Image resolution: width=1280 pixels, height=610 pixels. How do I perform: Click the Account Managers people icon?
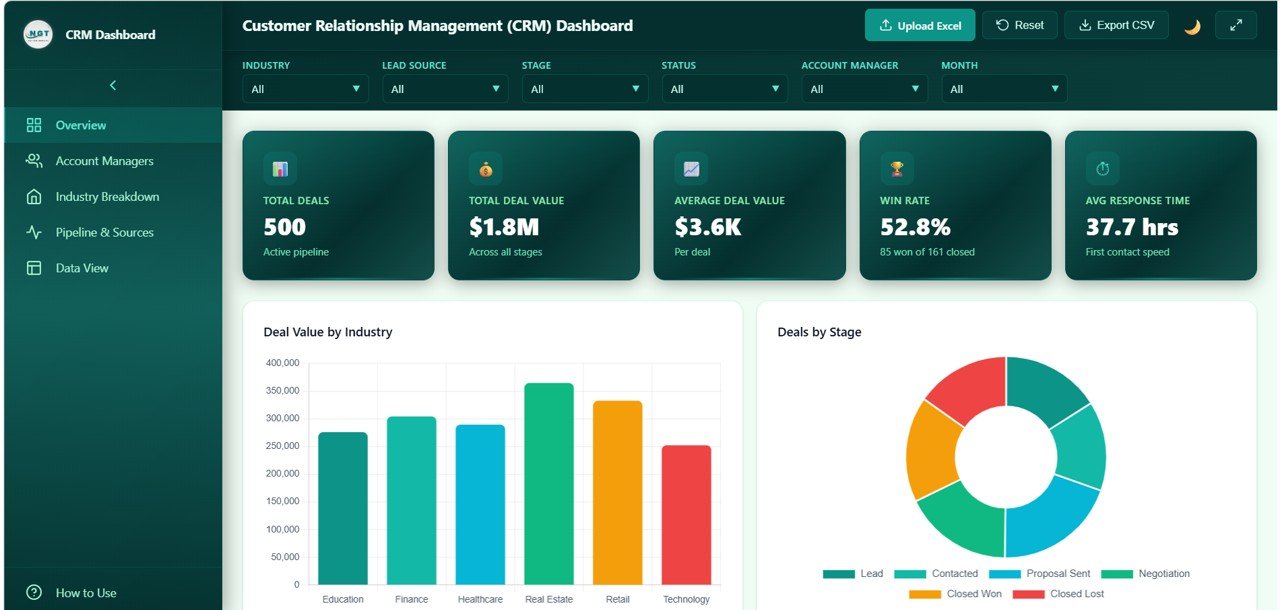point(33,160)
